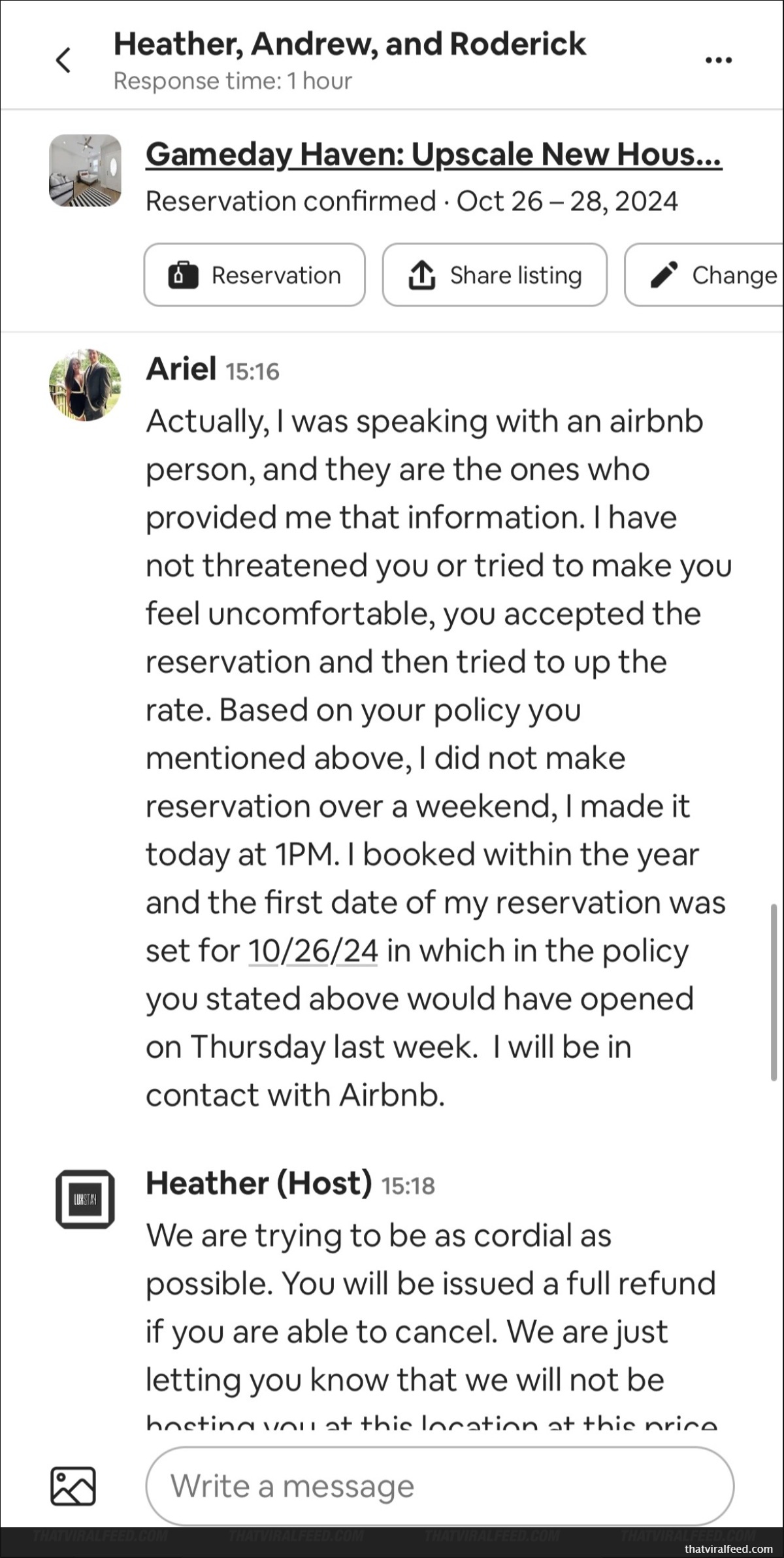Screen dimensions: 784x1558
Task: Tap the back arrow
Action: pyautogui.click(x=63, y=60)
